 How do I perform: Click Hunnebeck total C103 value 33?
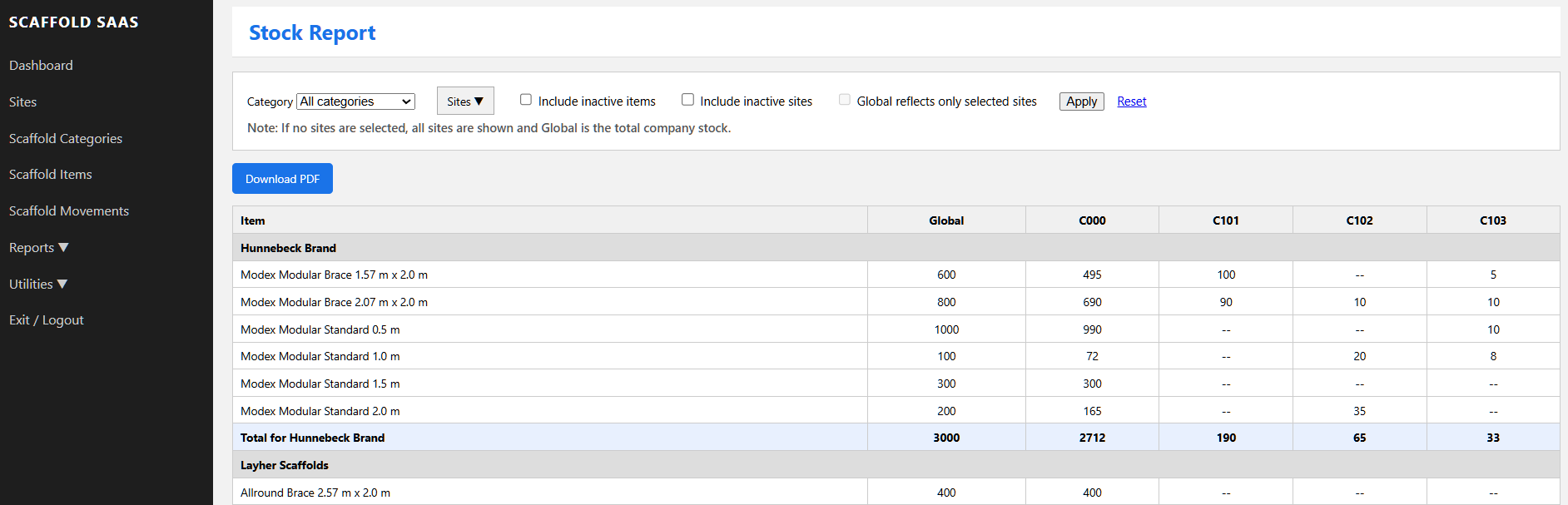click(1493, 438)
